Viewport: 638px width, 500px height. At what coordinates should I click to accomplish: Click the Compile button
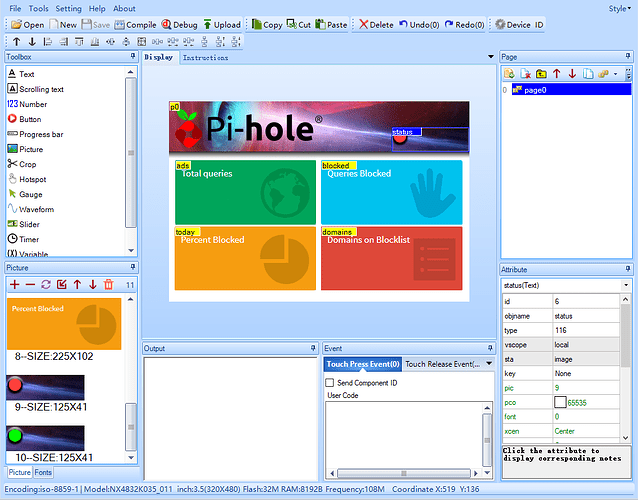click(x=135, y=25)
